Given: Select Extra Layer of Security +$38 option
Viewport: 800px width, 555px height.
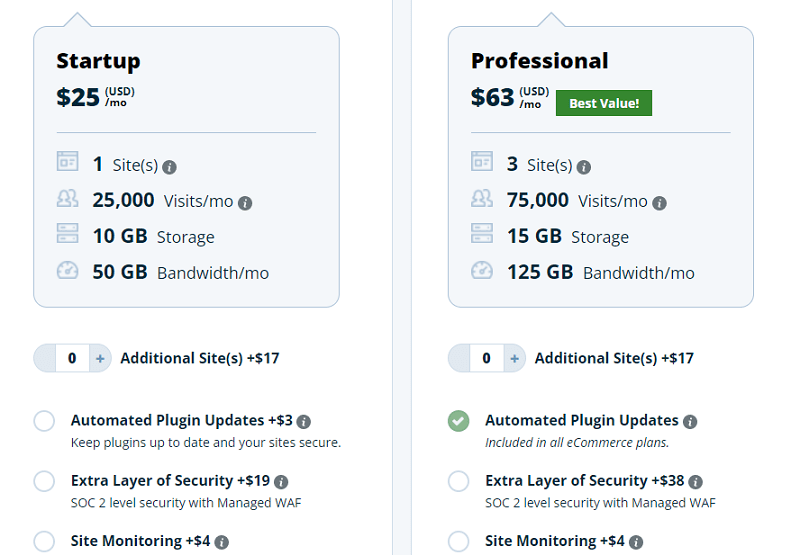Looking at the screenshot, I should tap(459, 481).
